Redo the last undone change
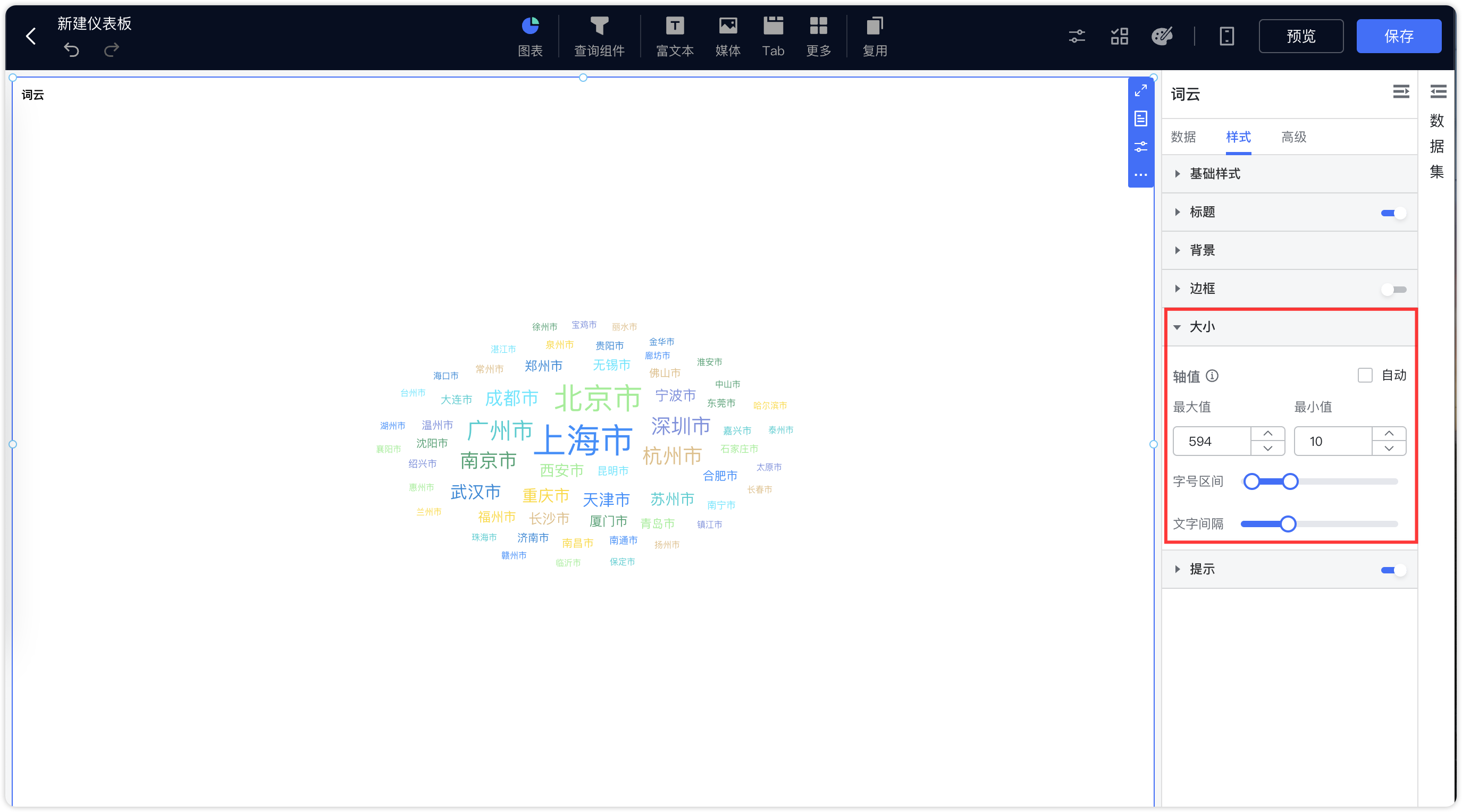 [x=111, y=50]
